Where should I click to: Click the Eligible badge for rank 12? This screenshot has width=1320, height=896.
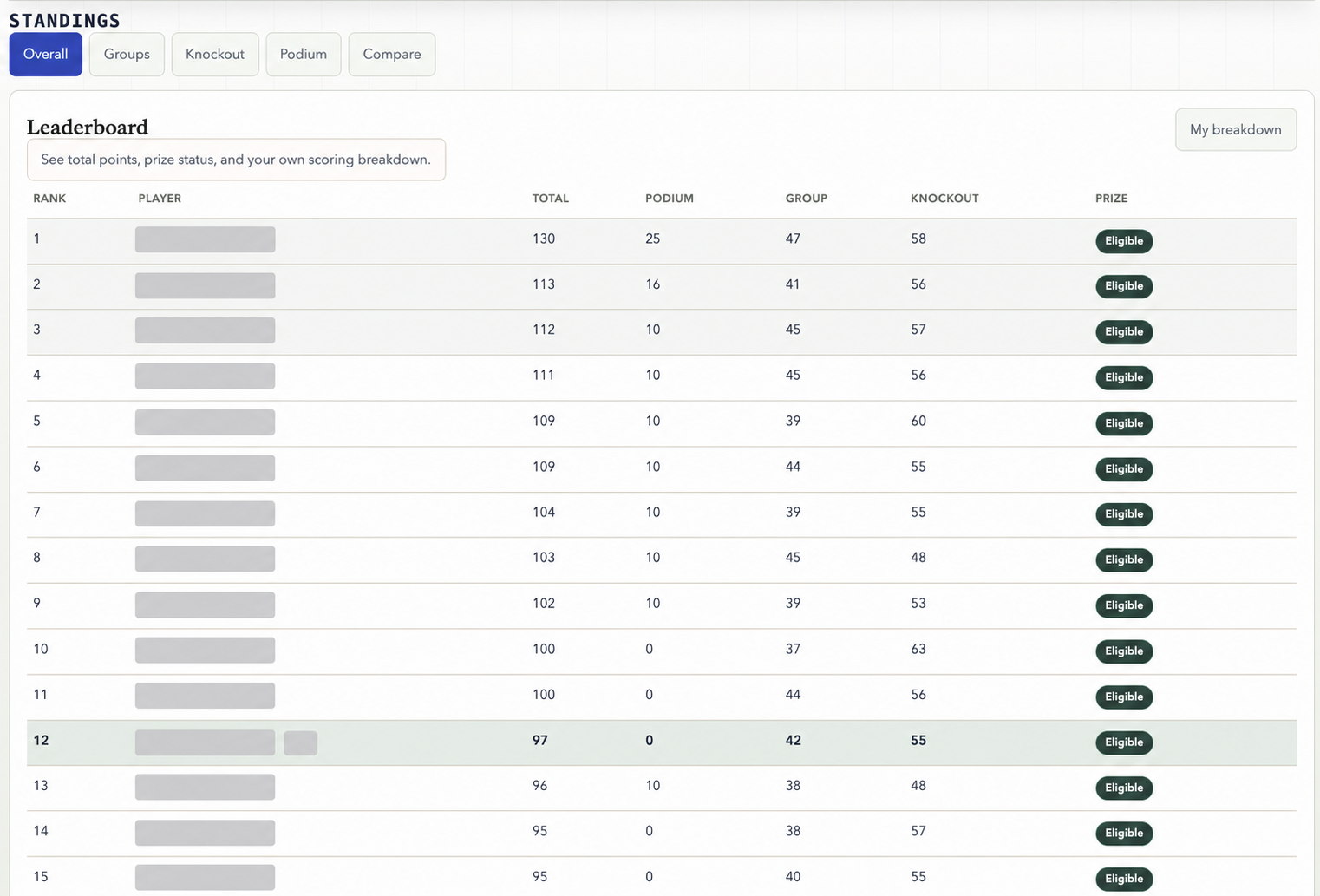pos(1124,742)
